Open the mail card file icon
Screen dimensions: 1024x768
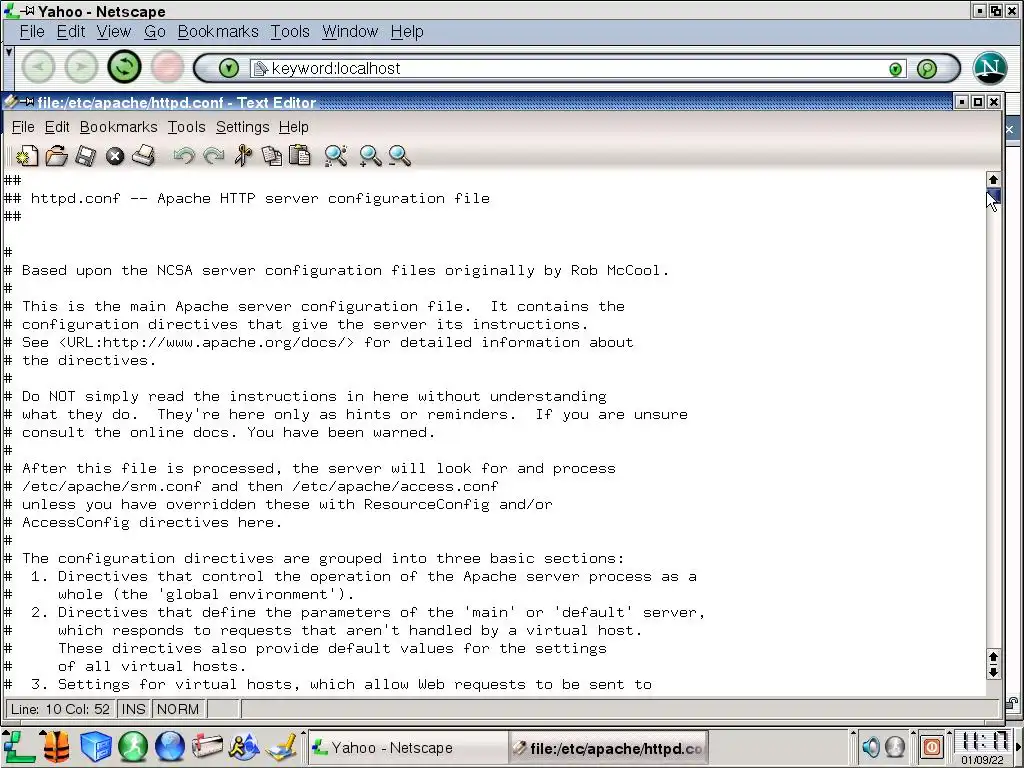coord(207,746)
